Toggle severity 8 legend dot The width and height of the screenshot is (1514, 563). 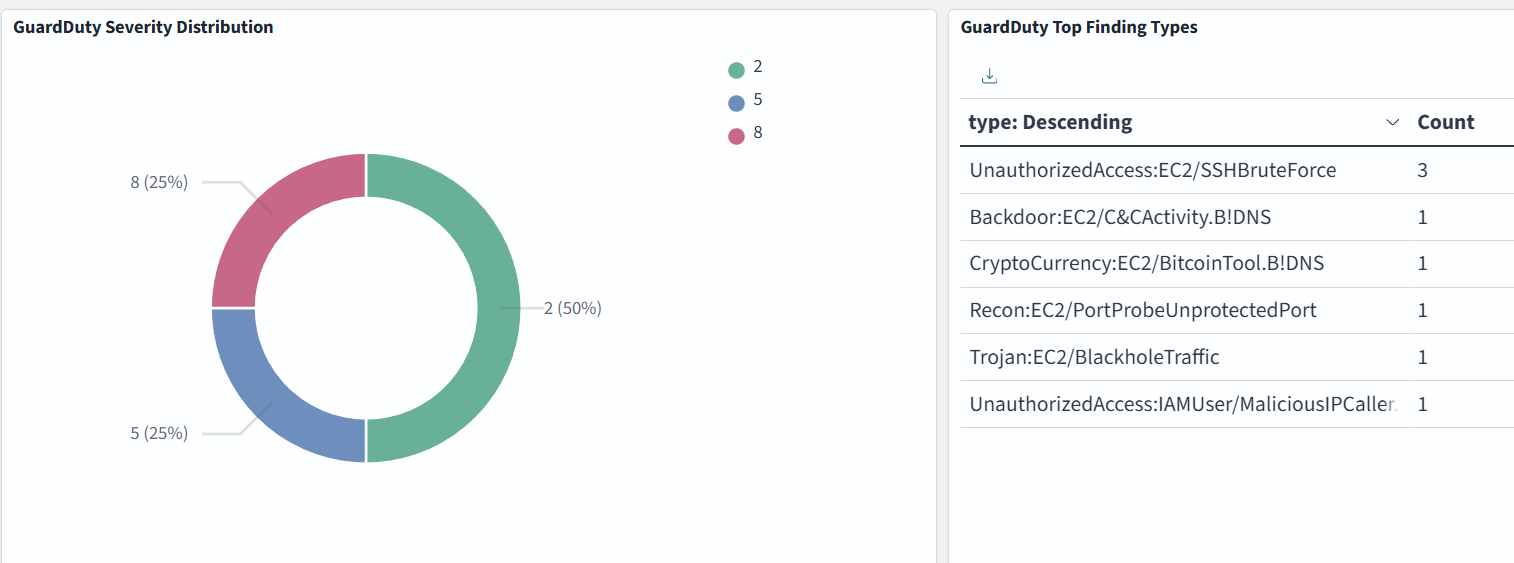click(737, 136)
